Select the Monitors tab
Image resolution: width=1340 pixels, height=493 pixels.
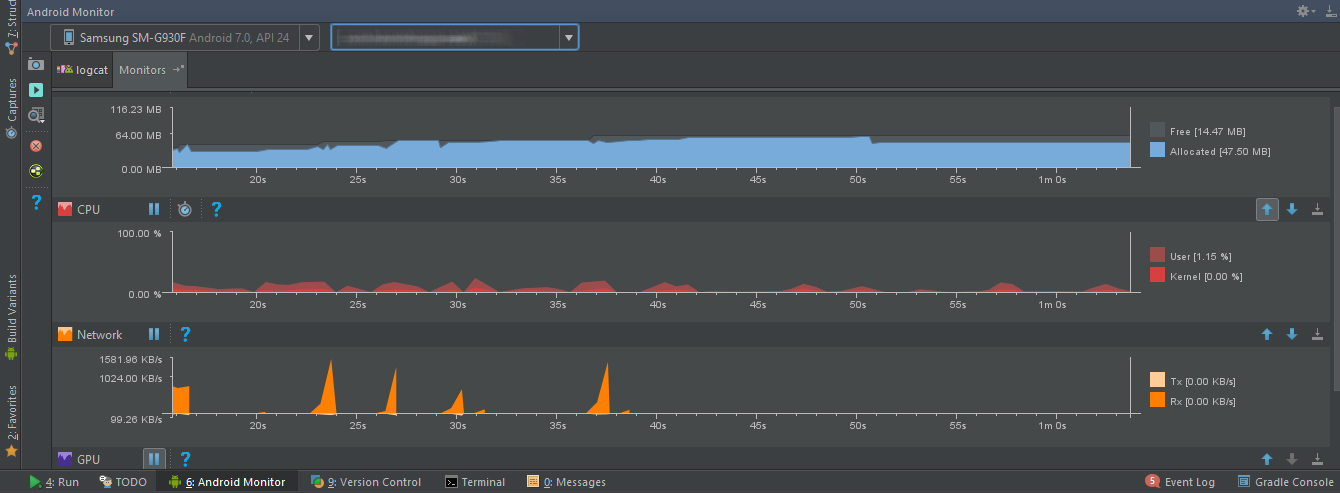(x=150, y=71)
